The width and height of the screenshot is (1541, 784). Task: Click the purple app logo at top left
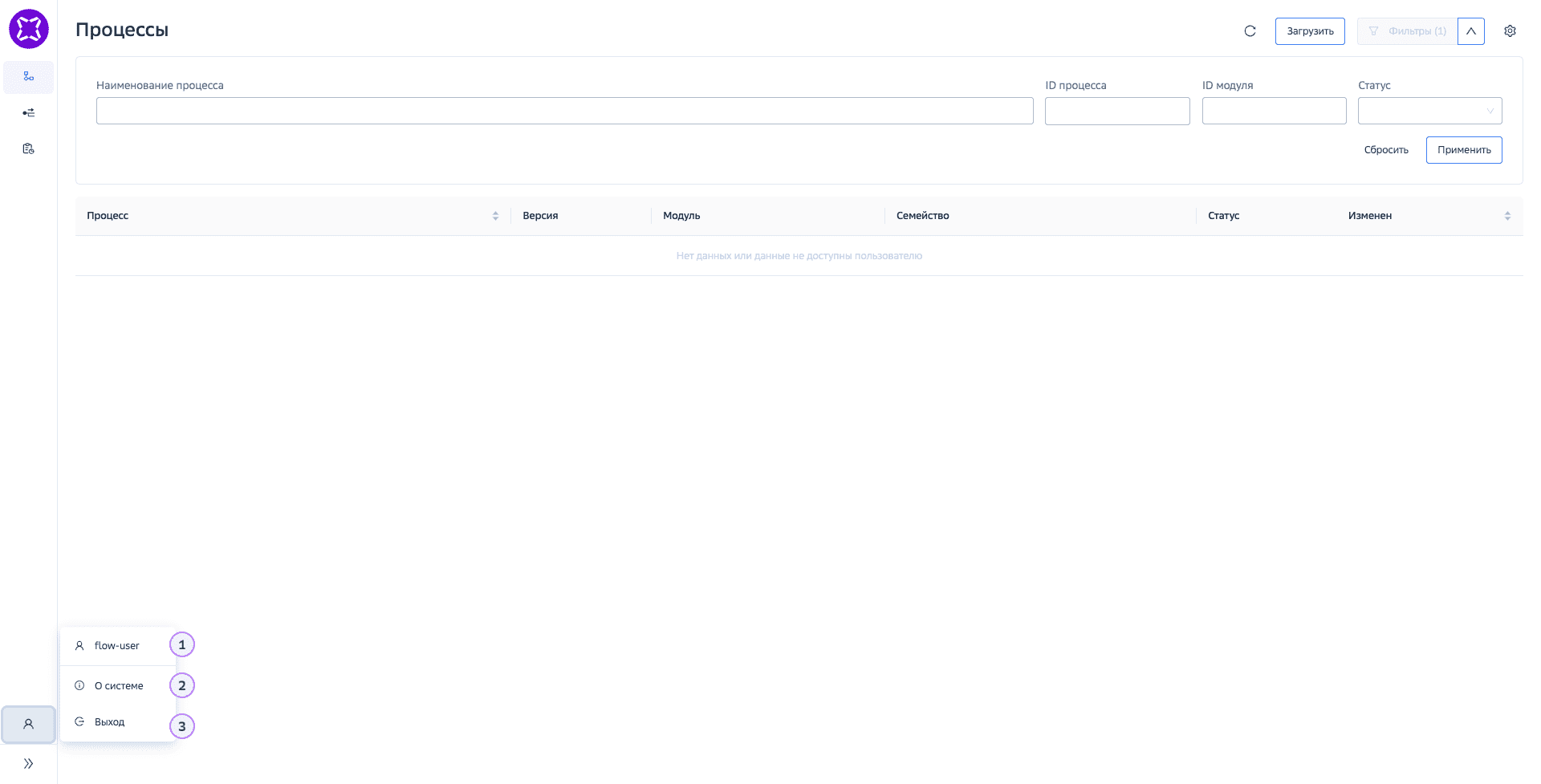[28, 28]
